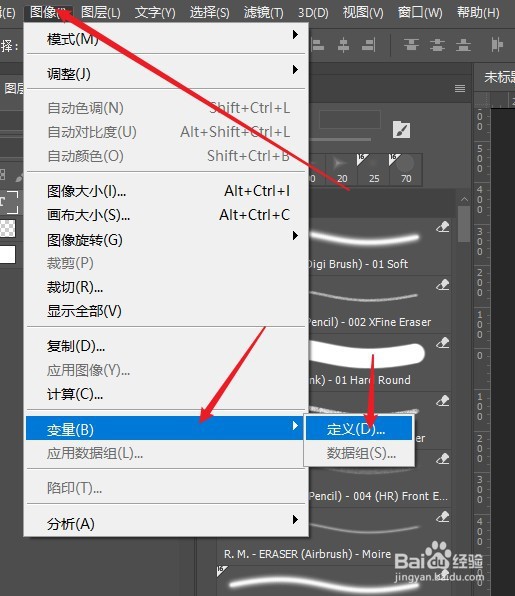515x596 pixels.
Task: Expand the 分析(A) submenu arrow
Action: click(x=295, y=520)
